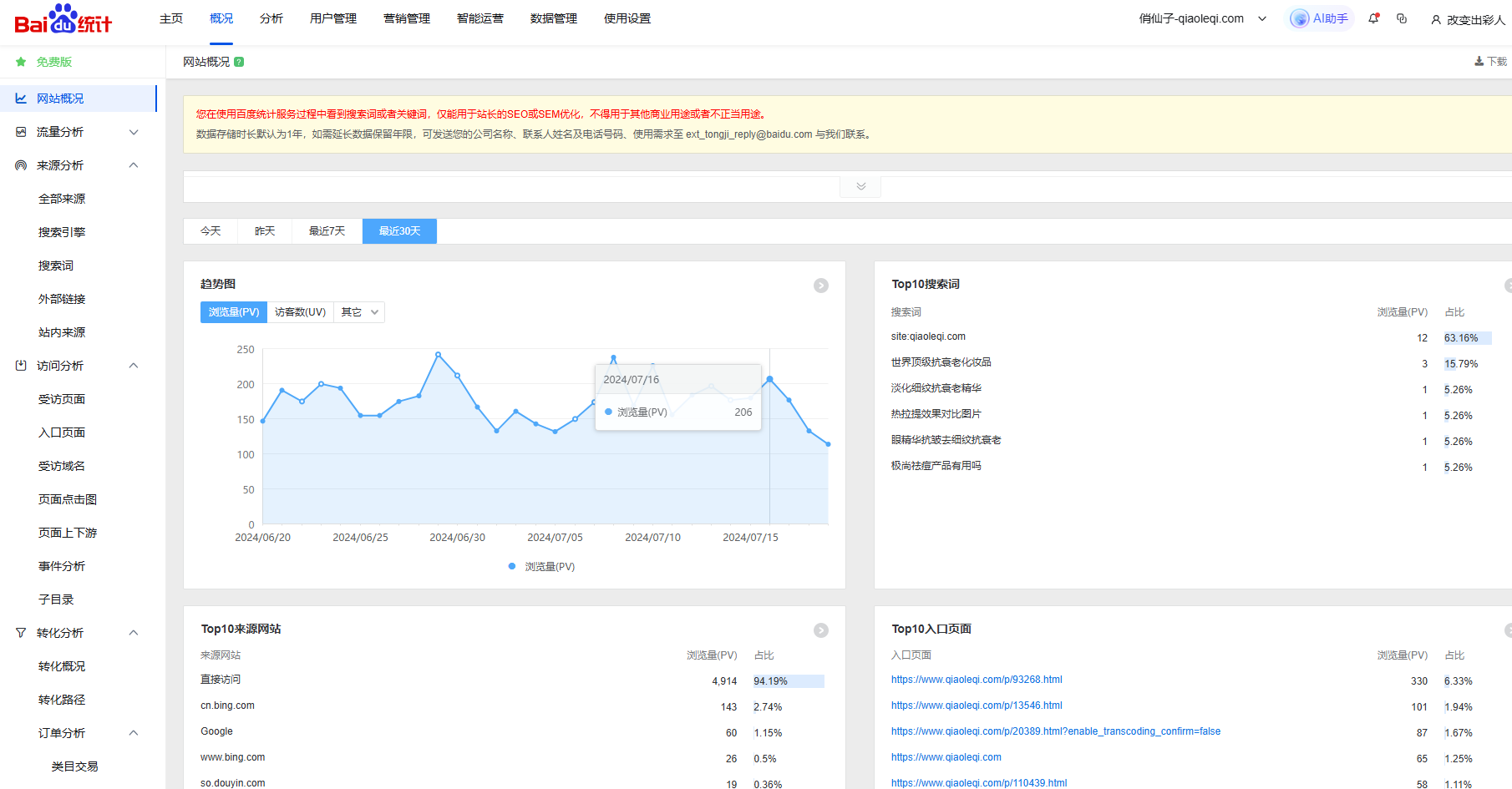Click the 流量分析 sidebar icon
Screen dimensions: 1512x789
coord(21,132)
